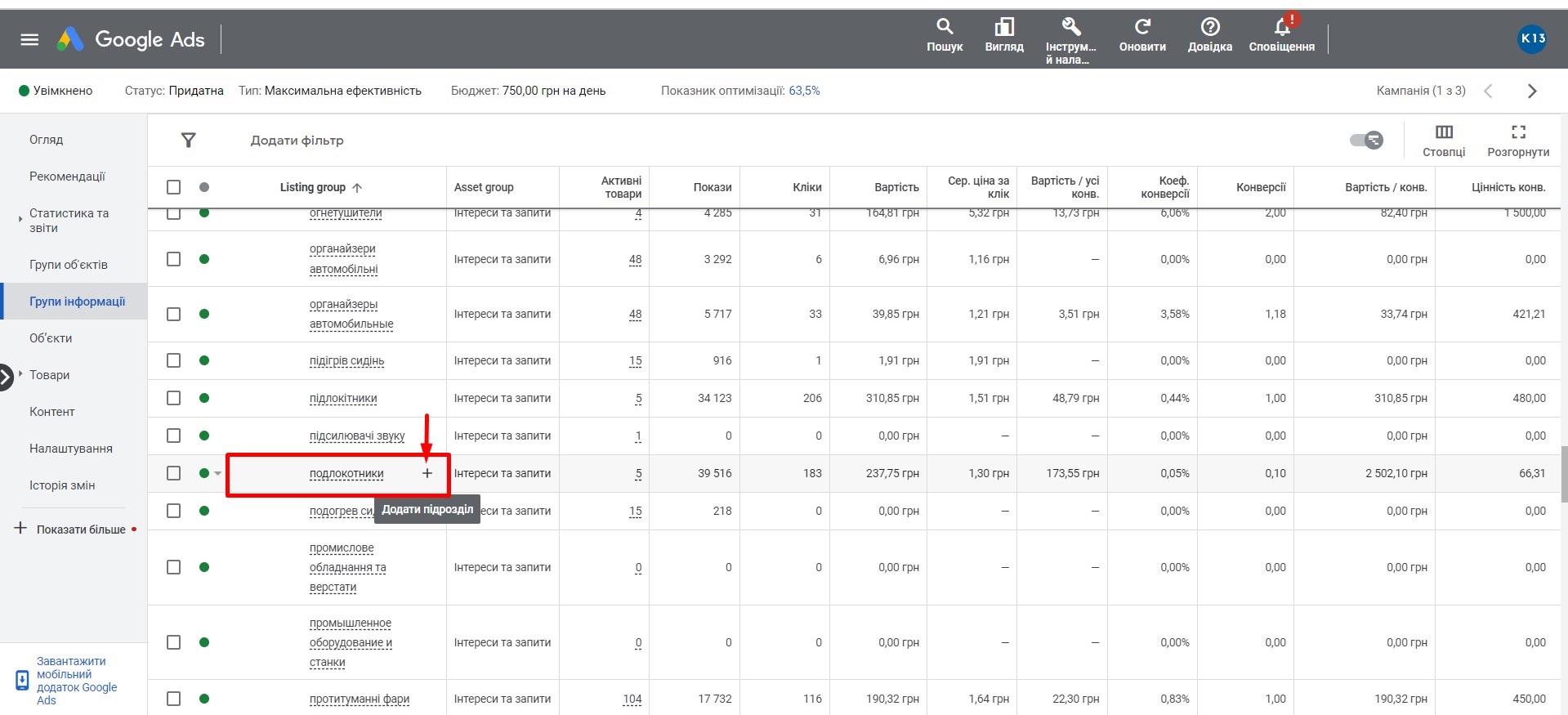Select checkbox for подлокотники row
This screenshot has width=1568, height=715.
(173, 473)
